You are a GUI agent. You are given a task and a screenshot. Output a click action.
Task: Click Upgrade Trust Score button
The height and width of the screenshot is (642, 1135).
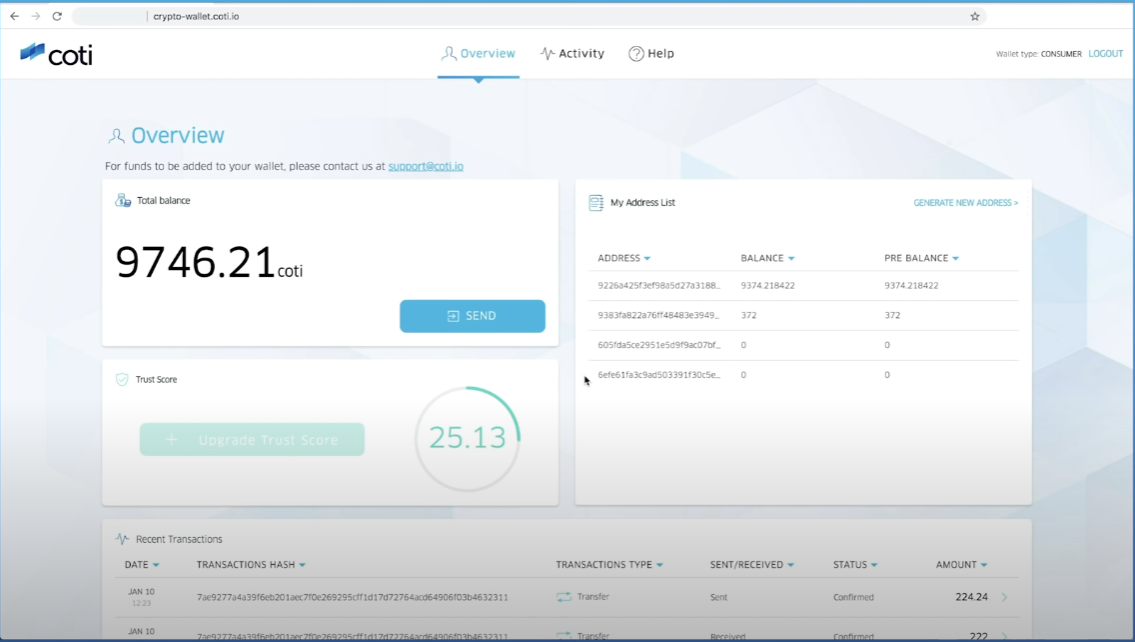click(252, 439)
